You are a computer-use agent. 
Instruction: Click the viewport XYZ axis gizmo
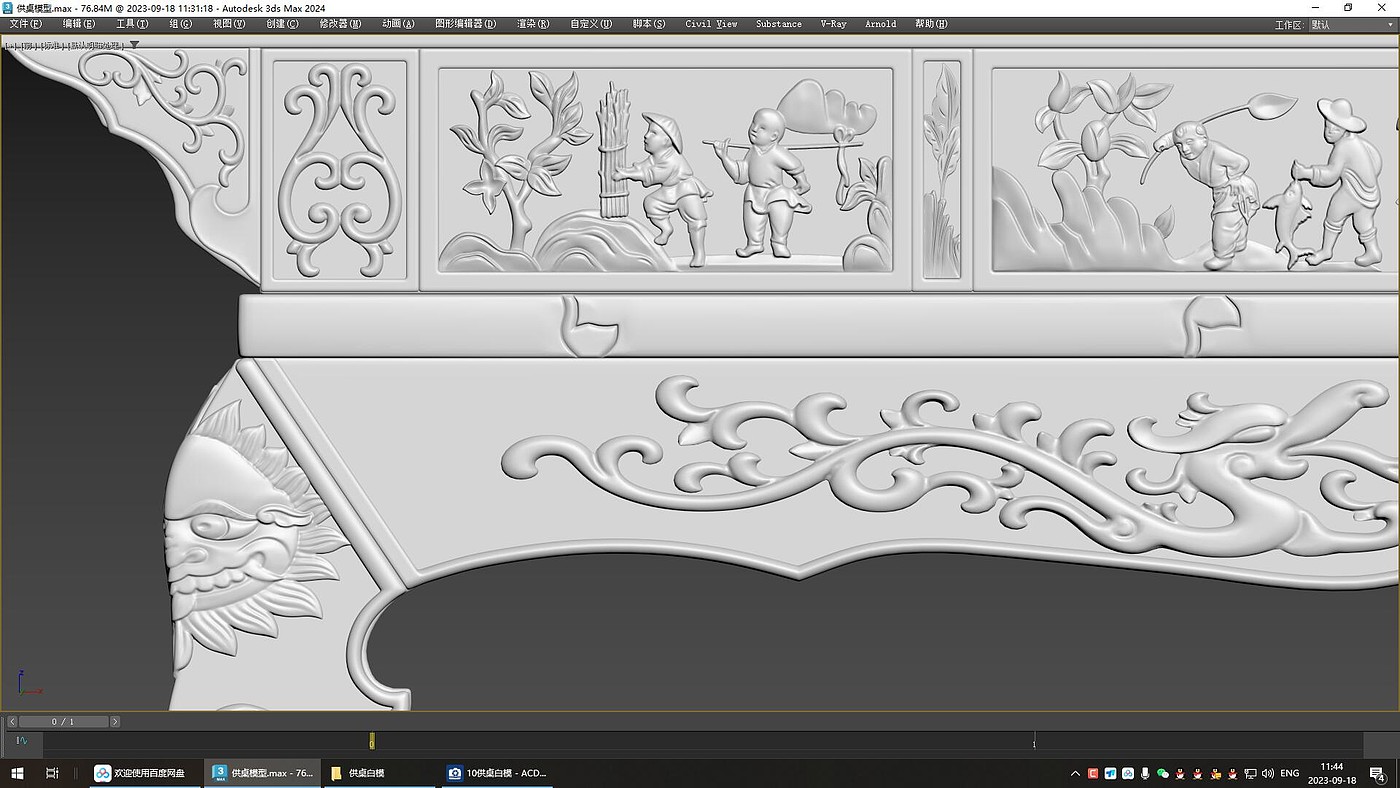tap(29, 682)
